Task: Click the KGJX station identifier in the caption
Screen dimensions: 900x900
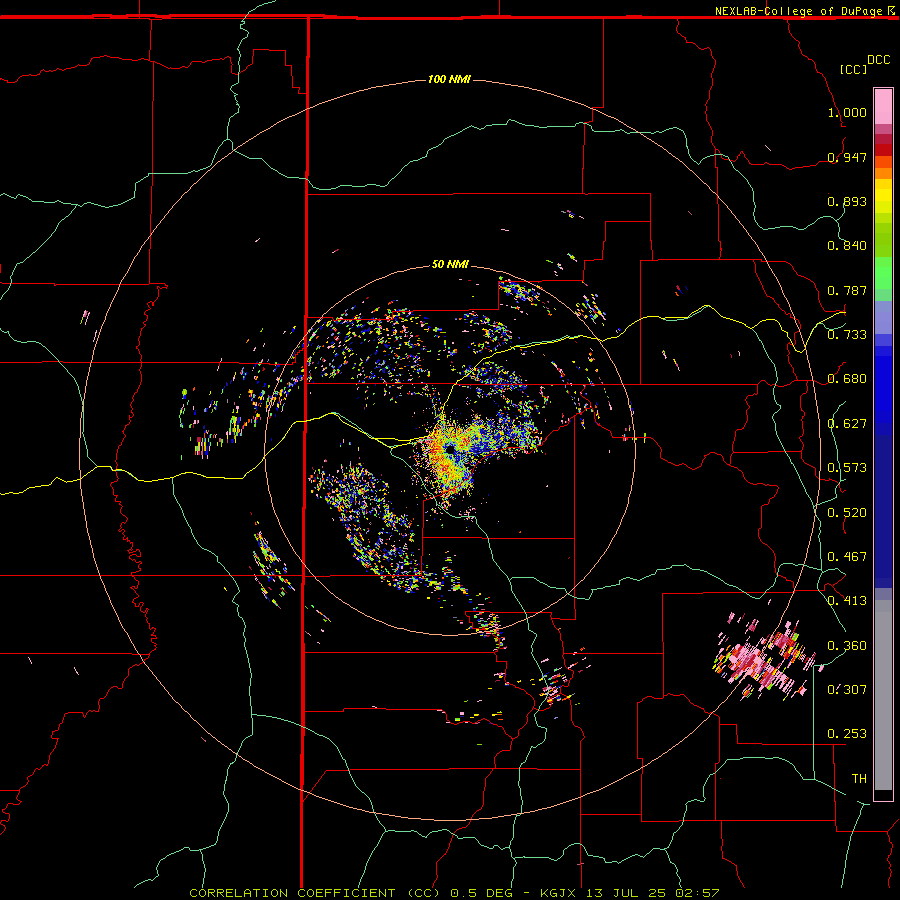Action: coord(560,893)
